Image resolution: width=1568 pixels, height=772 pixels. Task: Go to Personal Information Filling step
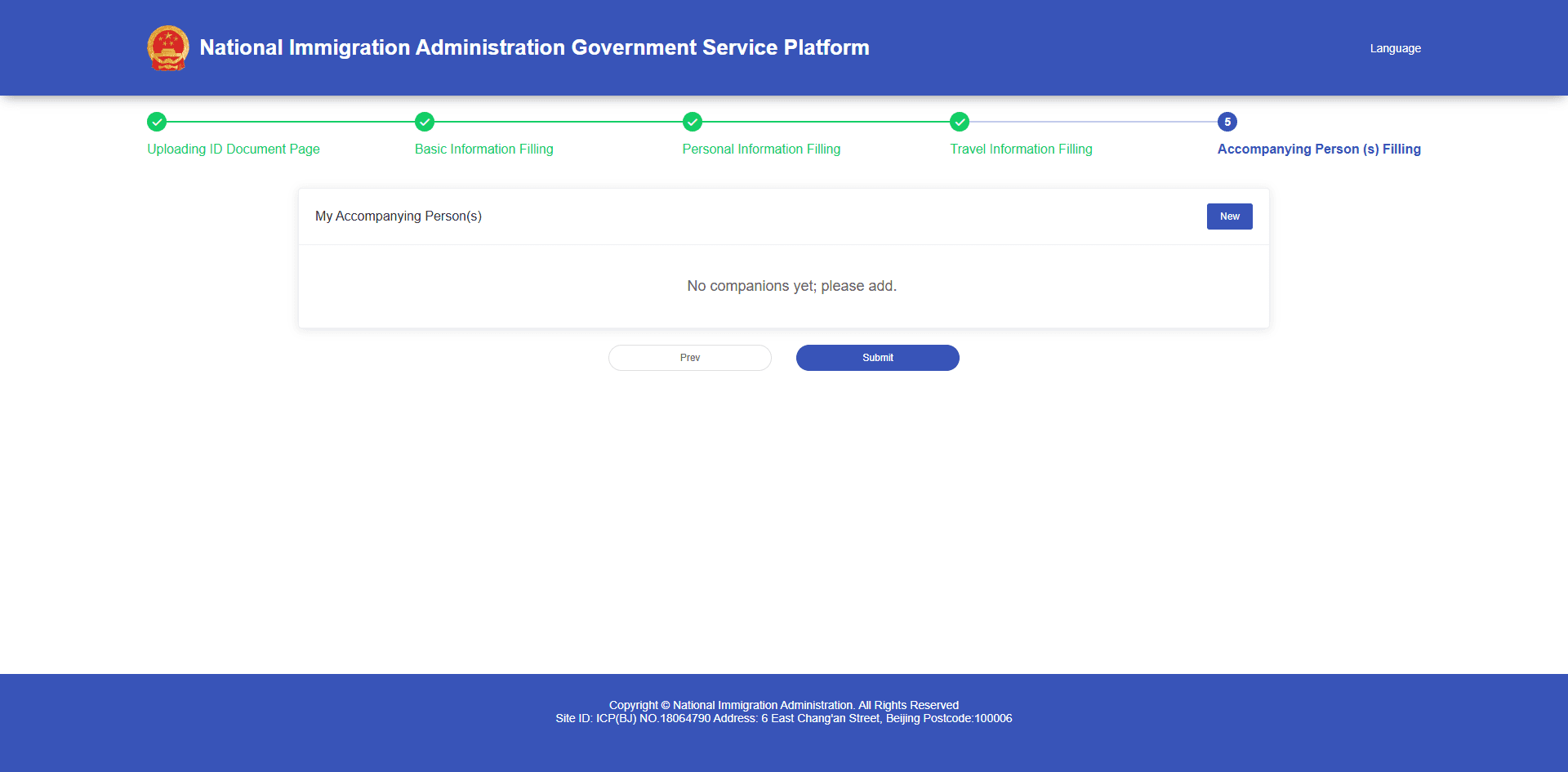pyautogui.click(x=761, y=149)
